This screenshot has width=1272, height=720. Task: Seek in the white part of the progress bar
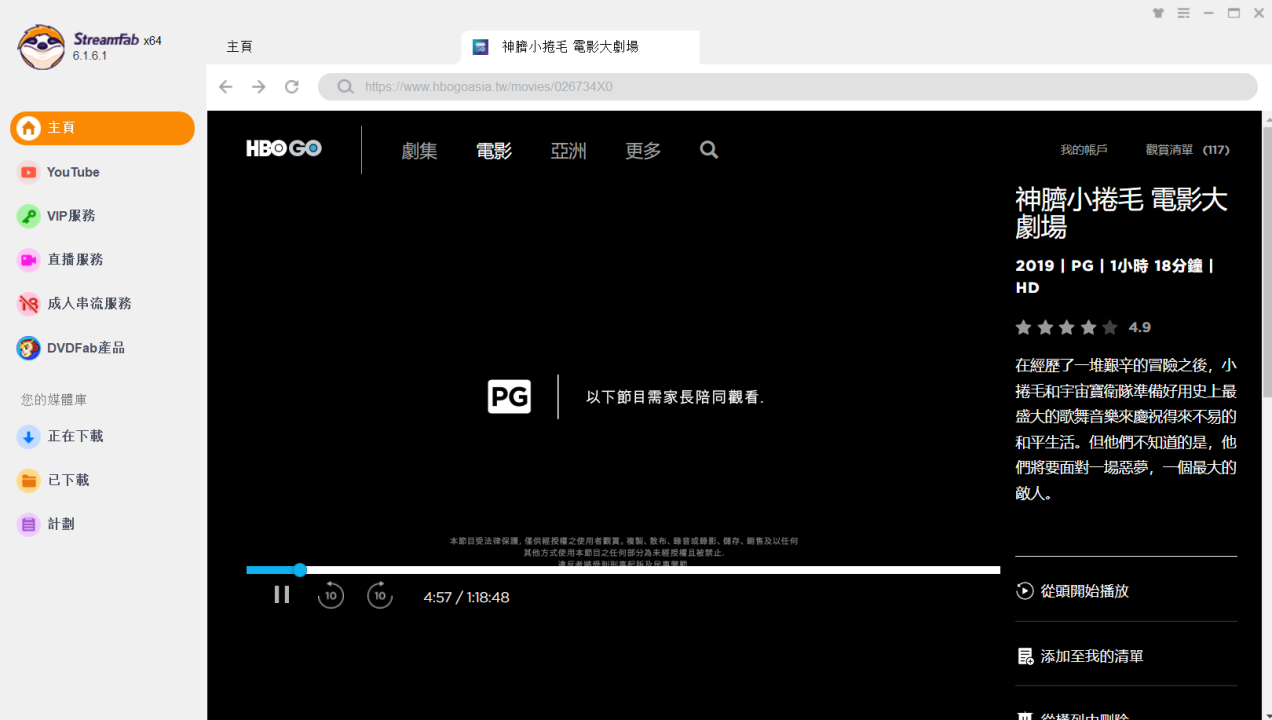click(x=653, y=570)
